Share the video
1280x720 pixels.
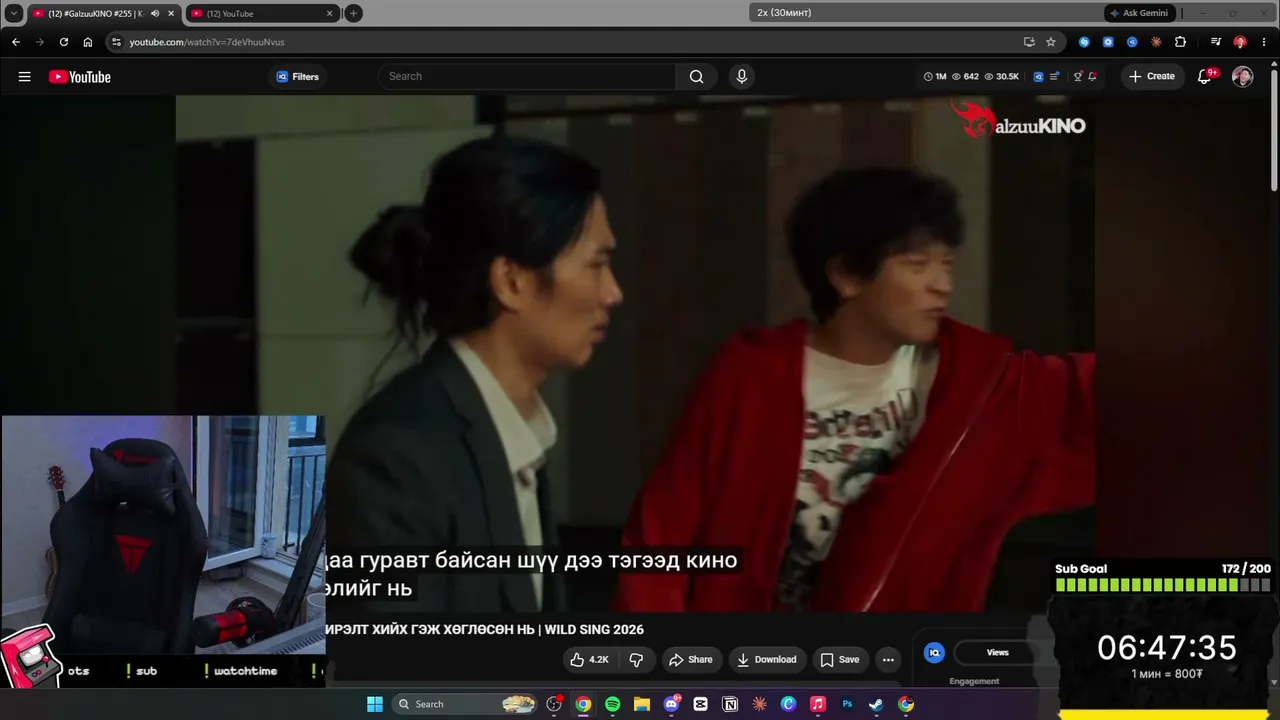tap(690, 660)
